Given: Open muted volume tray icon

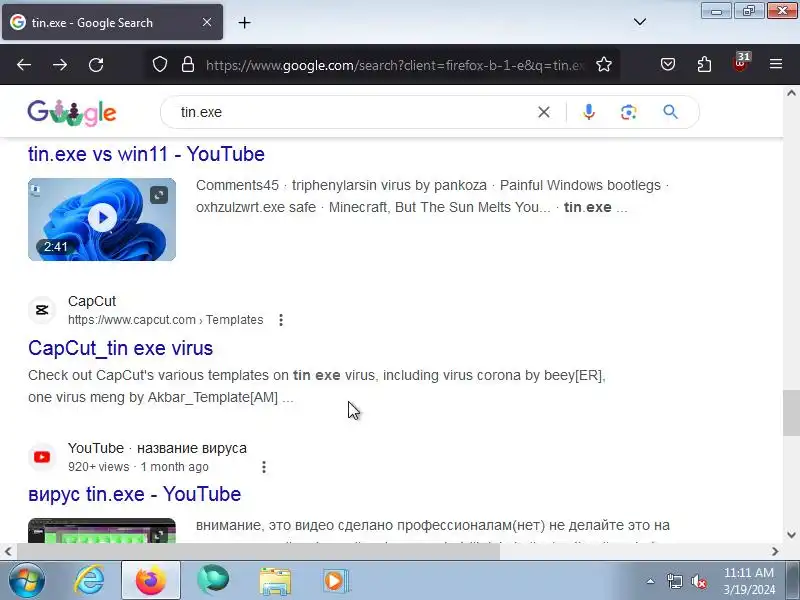Looking at the screenshot, I should click(698, 581).
